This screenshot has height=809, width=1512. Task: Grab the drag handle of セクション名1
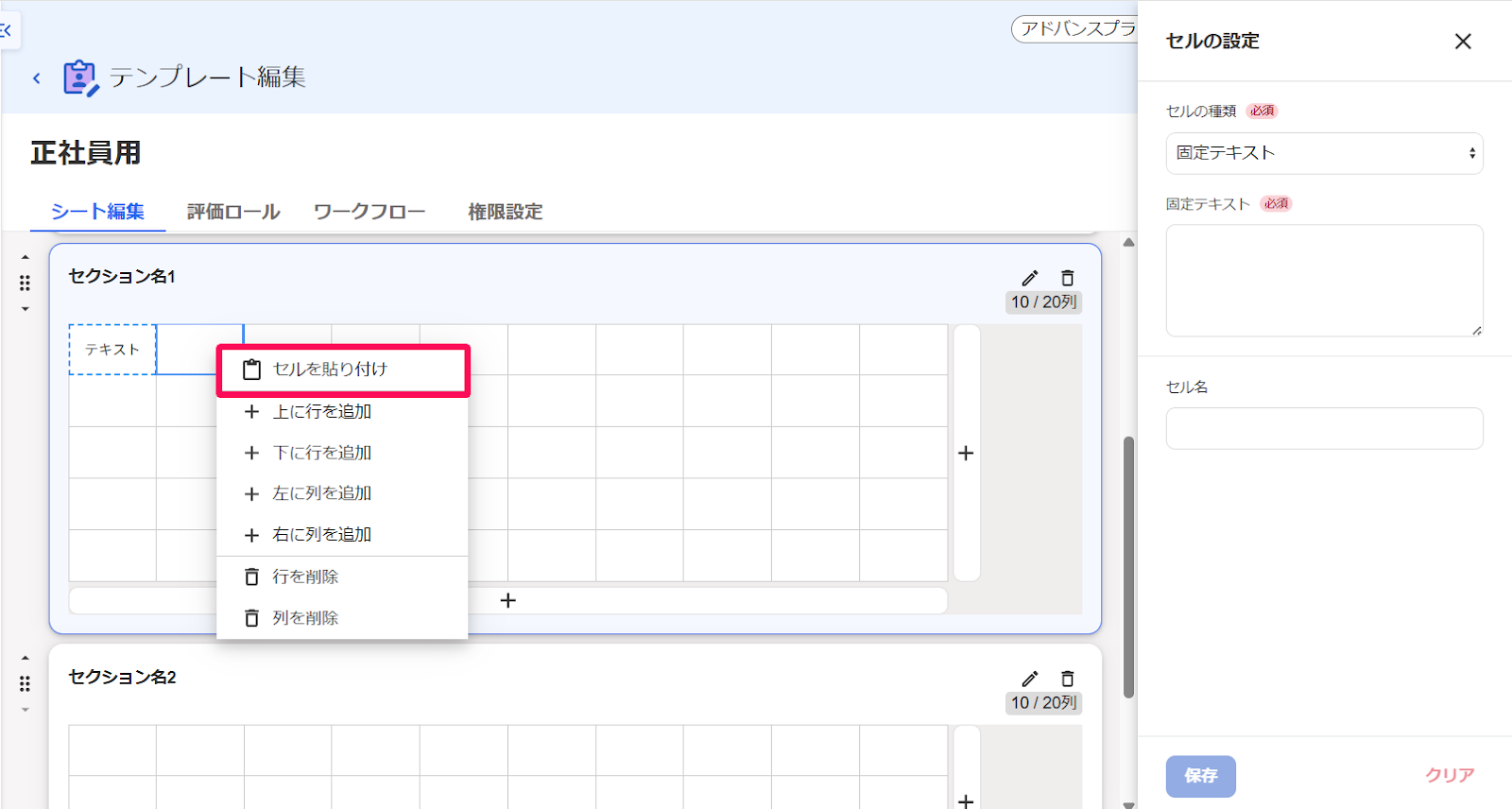tap(26, 283)
